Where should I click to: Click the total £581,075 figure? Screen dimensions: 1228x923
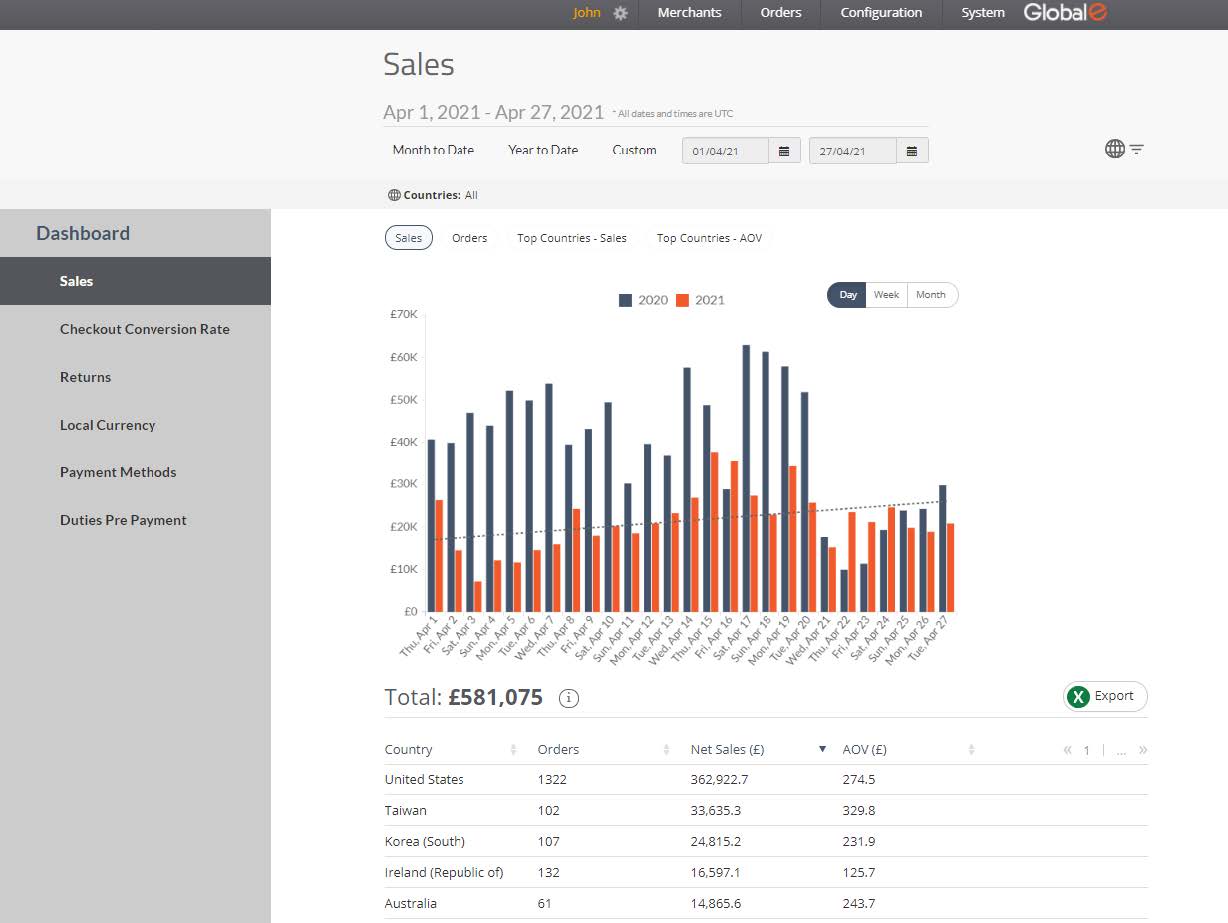tap(496, 697)
